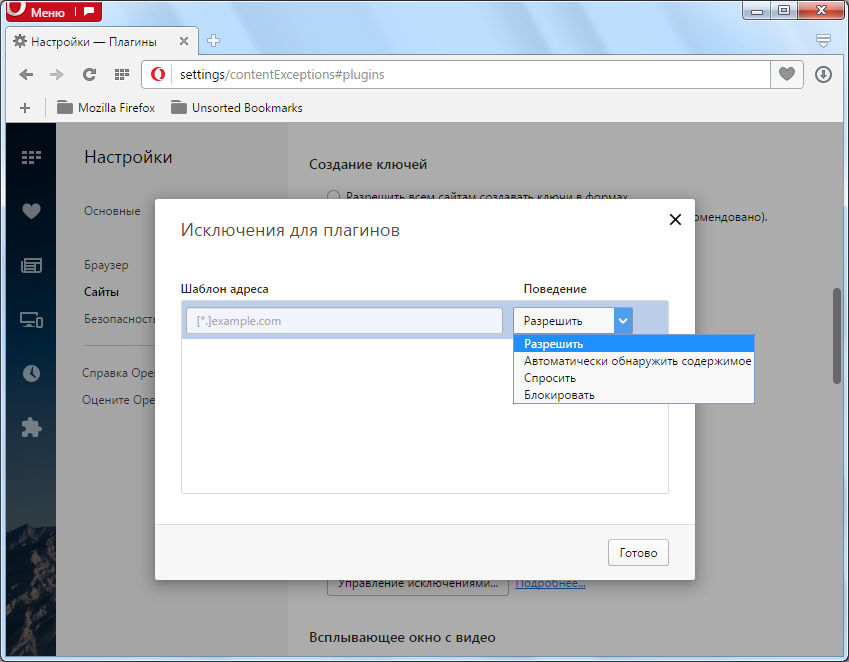Open the Unsorted Bookmarks folder
The width and height of the screenshot is (849, 662).
point(237,108)
